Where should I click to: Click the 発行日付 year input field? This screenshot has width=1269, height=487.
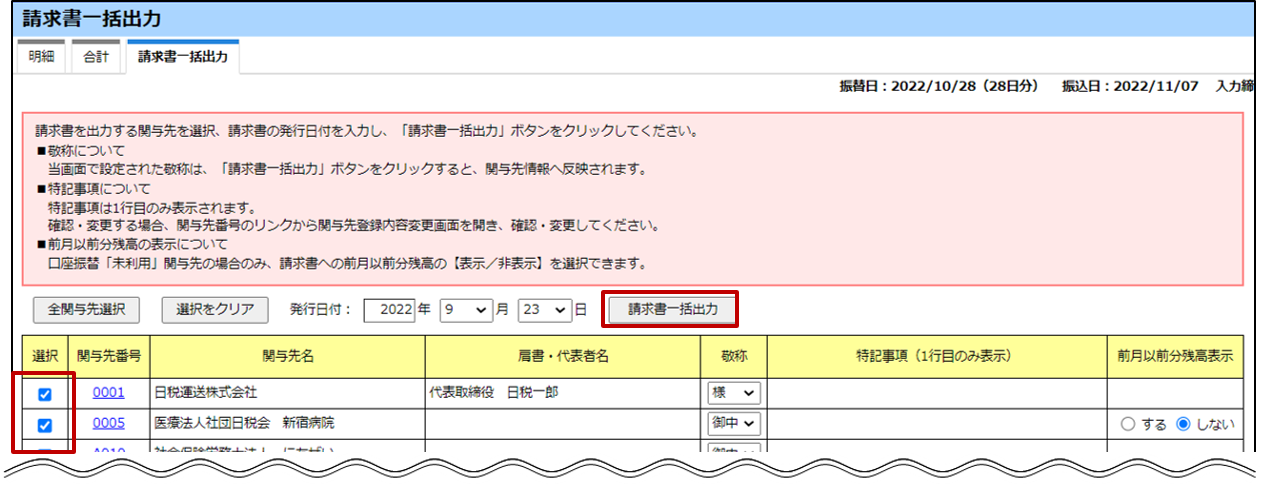click(389, 310)
